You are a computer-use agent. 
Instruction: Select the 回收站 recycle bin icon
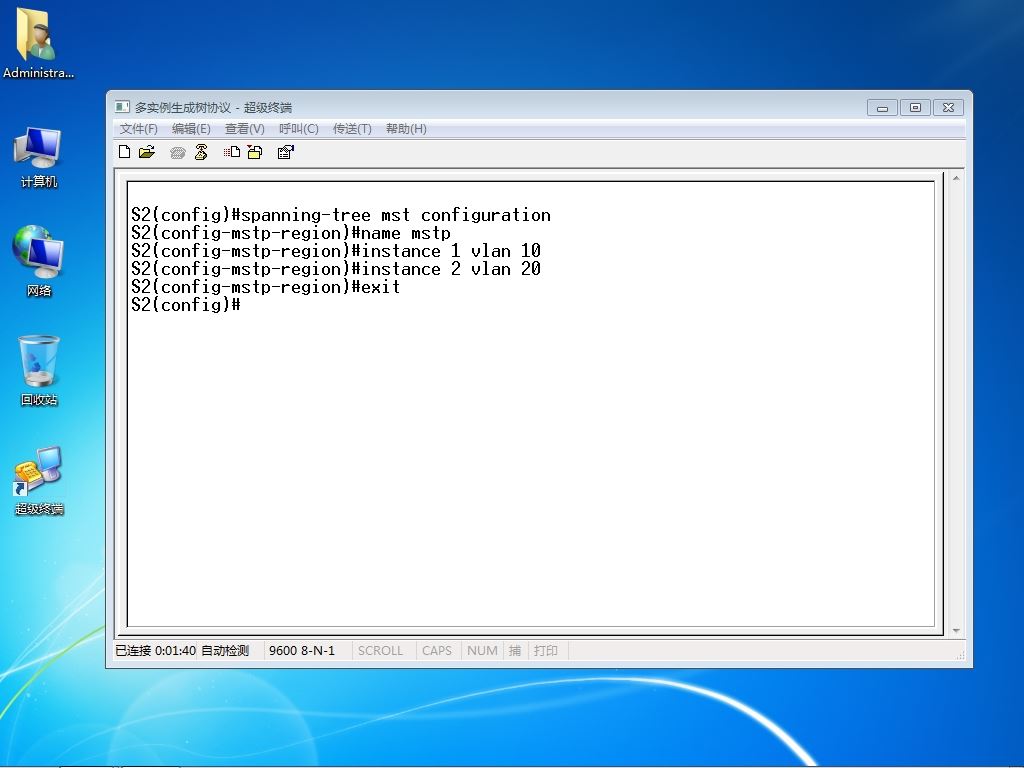point(38,371)
